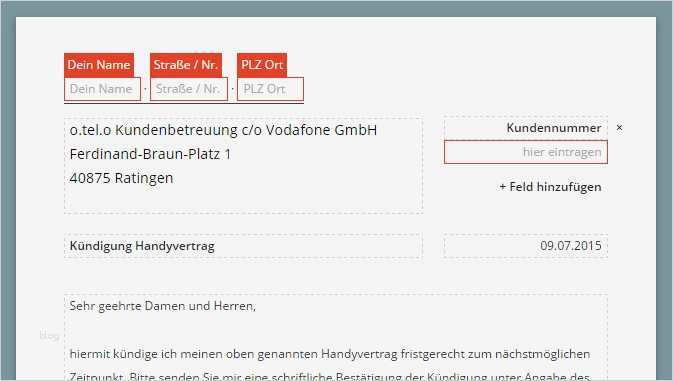673x381 pixels.
Task: Click the date field 09.07.2015
Action: click(x=526, y=246)
